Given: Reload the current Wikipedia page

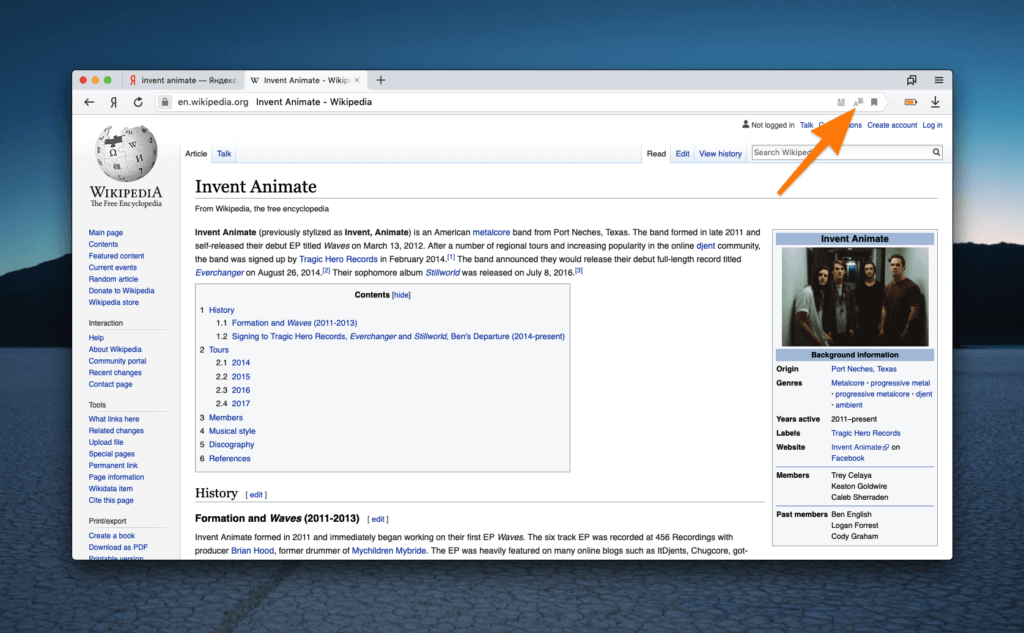Looking at the screenshot, I should (x=138, y=102).
